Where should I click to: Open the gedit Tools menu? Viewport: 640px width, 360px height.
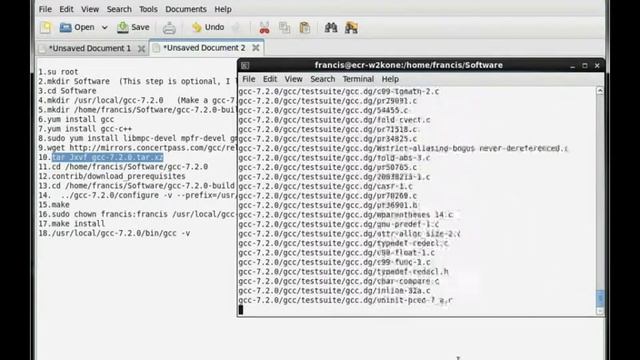(x=148, y=9)
